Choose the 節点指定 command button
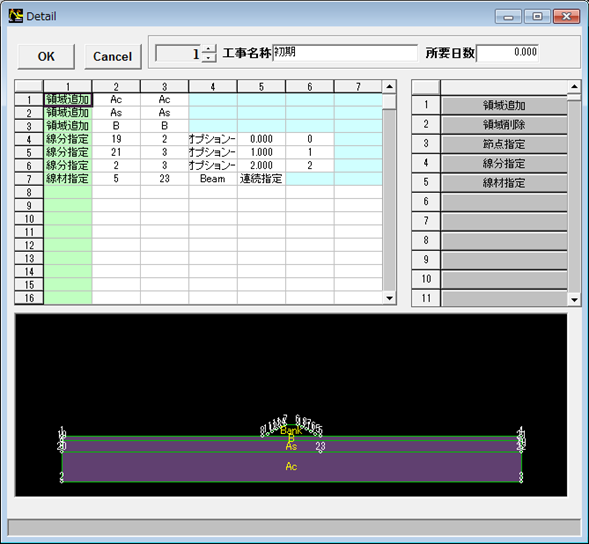 pos(504,144)
